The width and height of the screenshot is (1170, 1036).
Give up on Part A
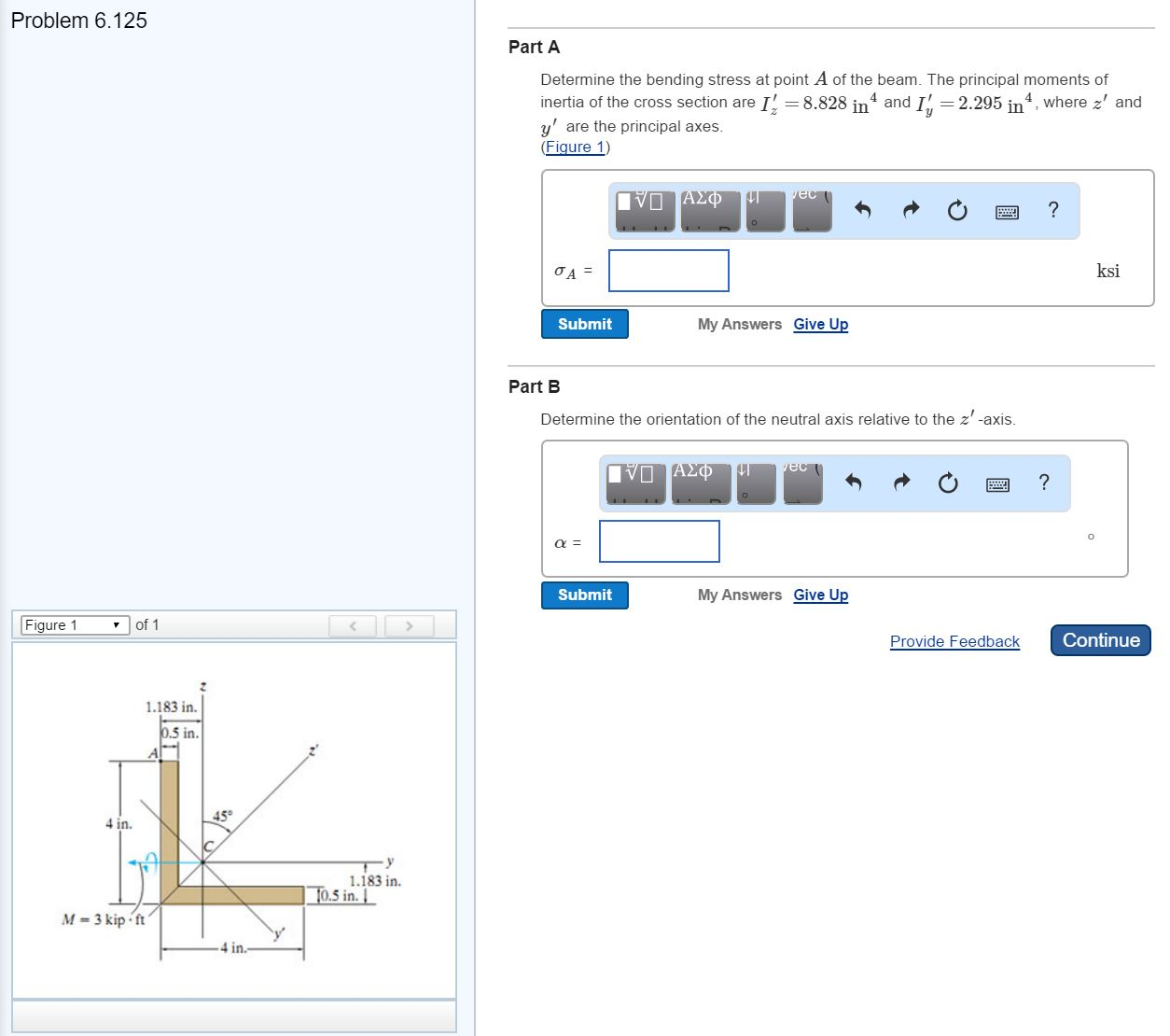pos(821,324)
